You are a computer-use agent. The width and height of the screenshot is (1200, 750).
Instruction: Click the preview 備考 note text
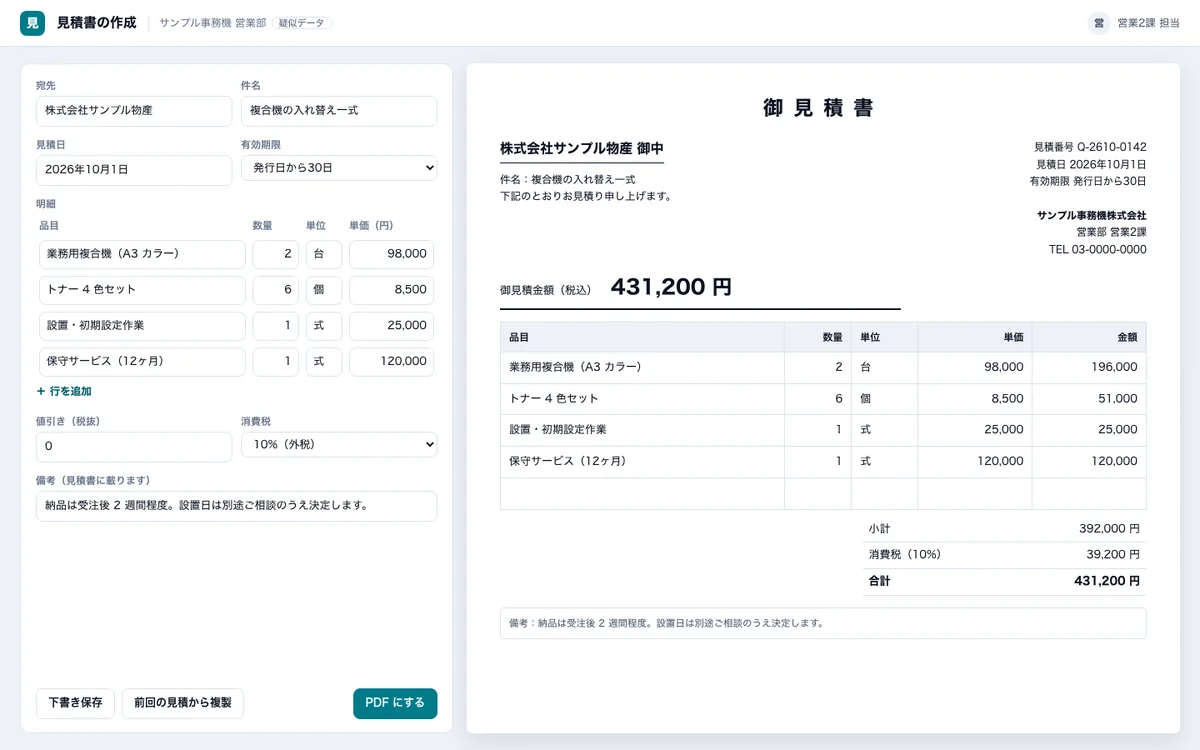(667, 623)
